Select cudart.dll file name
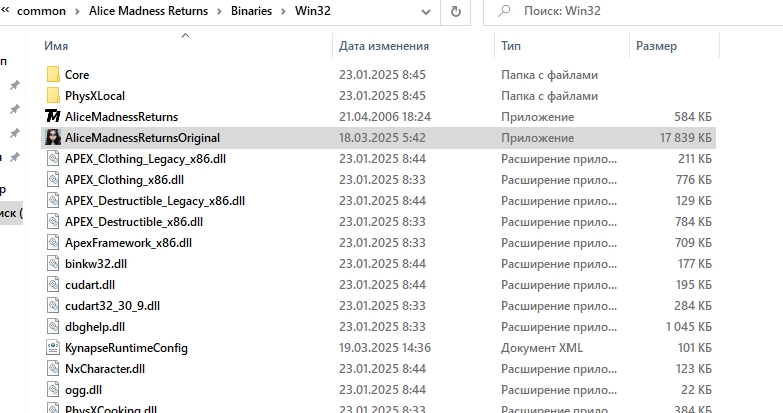Screen dimensions: 783x413 [90, 285]
